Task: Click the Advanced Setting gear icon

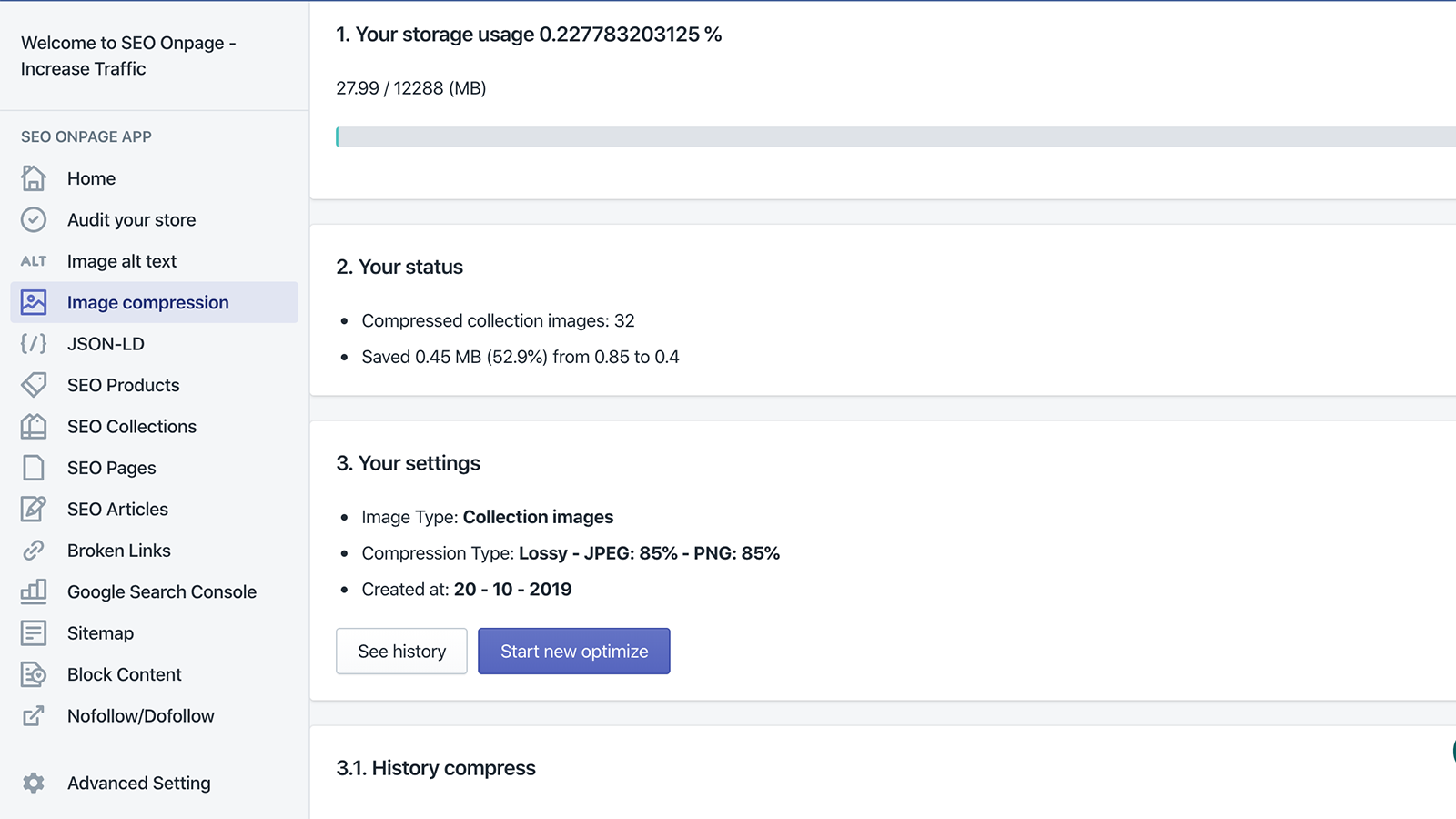Action: tap(34, 783)
